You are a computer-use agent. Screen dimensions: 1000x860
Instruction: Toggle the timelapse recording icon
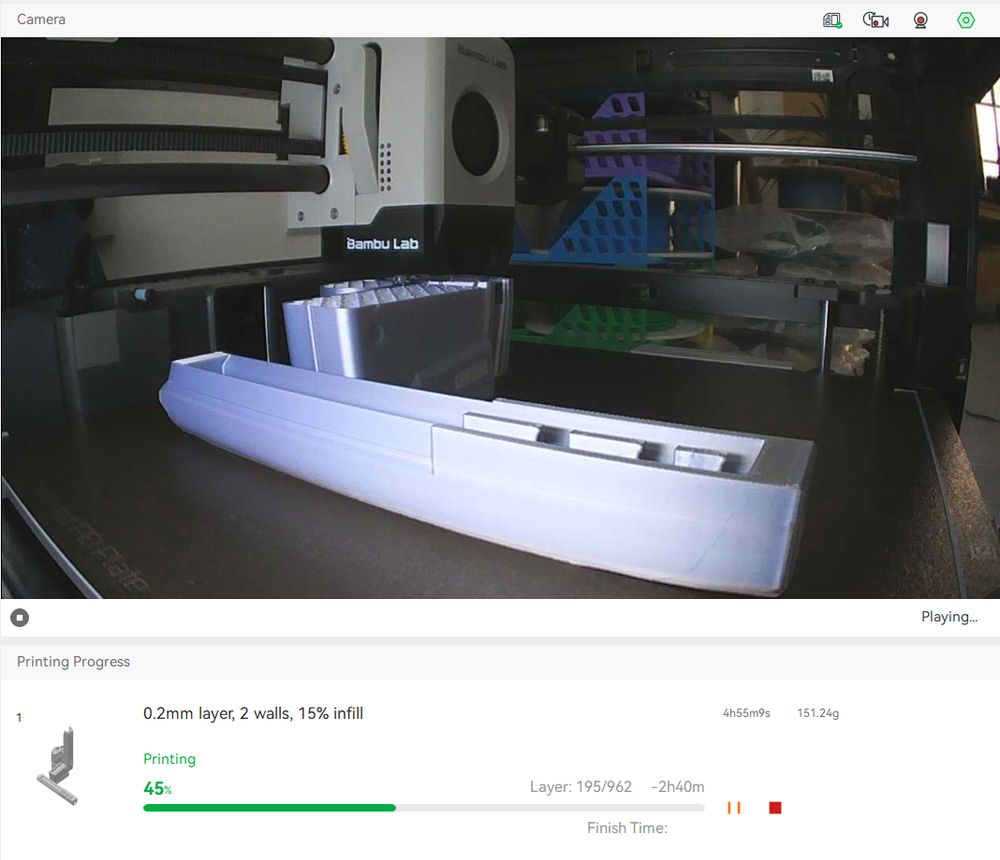[876, 20]
